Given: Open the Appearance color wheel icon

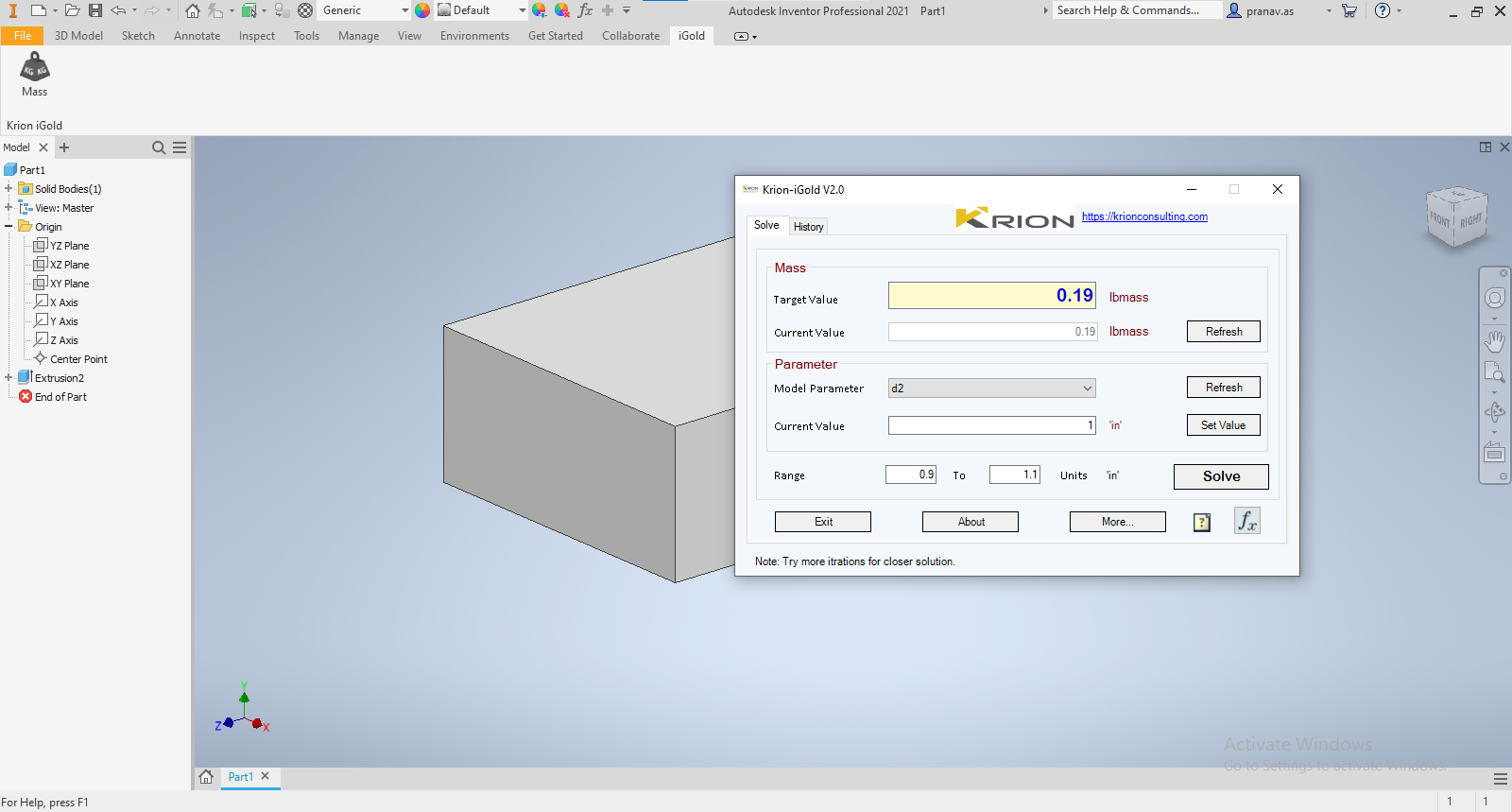Looking at the screenshot, I should [x=422, y=10].
